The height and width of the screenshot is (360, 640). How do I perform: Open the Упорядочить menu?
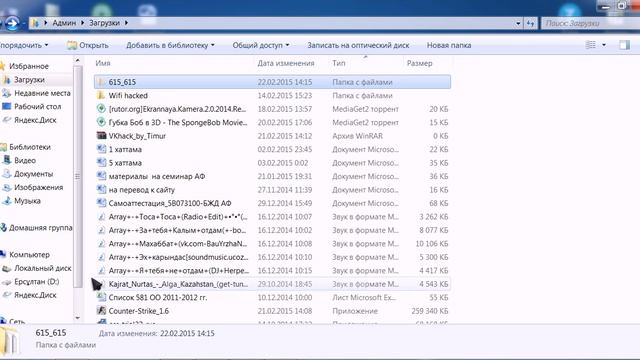pos(24,45)
